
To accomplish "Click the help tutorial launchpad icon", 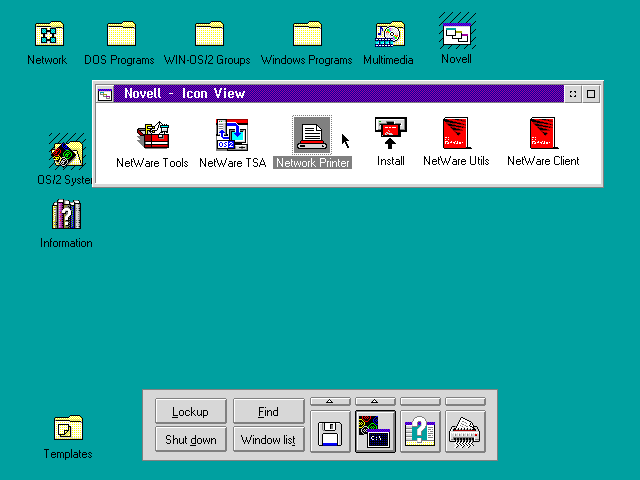I will pyautogui.click(x=420, y=432).
